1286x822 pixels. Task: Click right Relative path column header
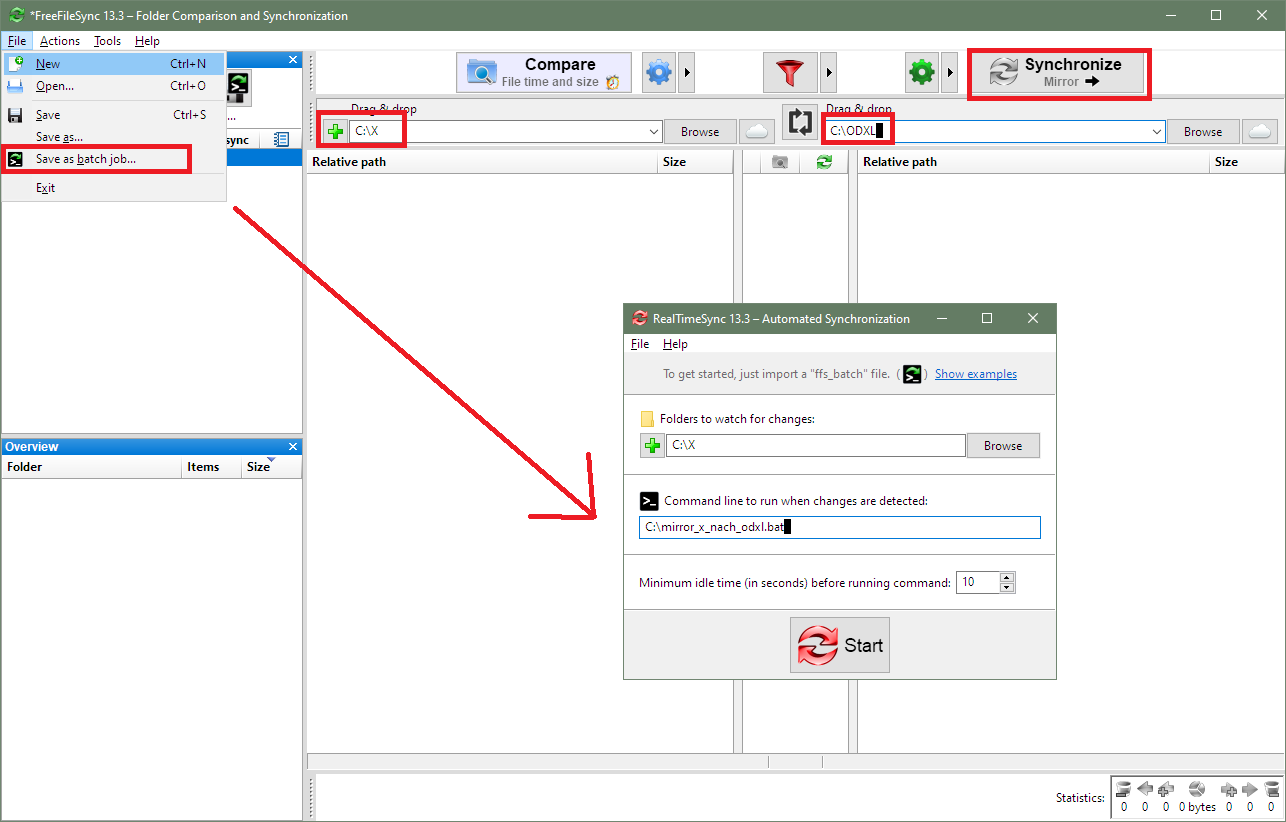[x=1033, y=162]
